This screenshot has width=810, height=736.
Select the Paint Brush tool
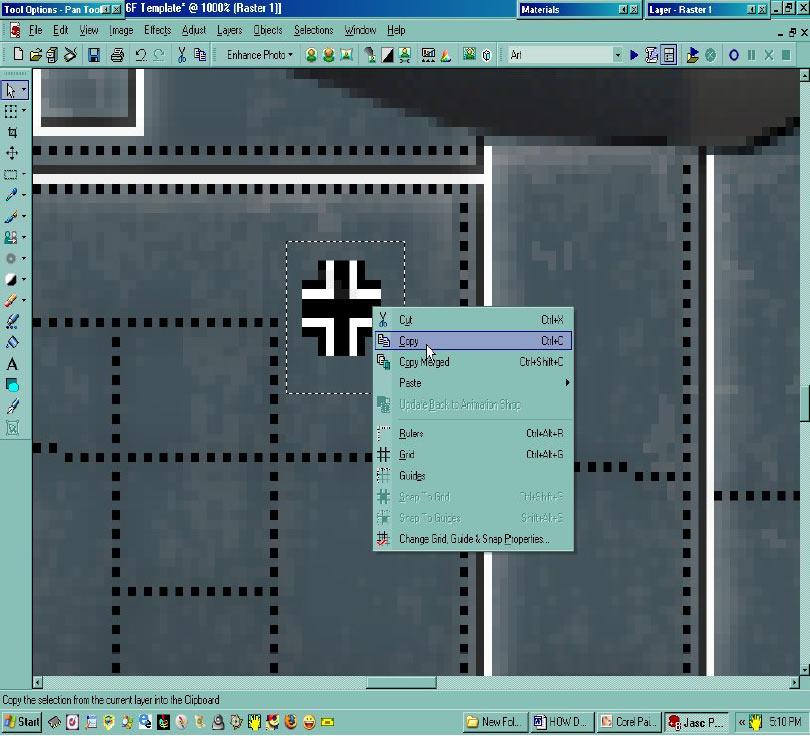tap(11, 216)
